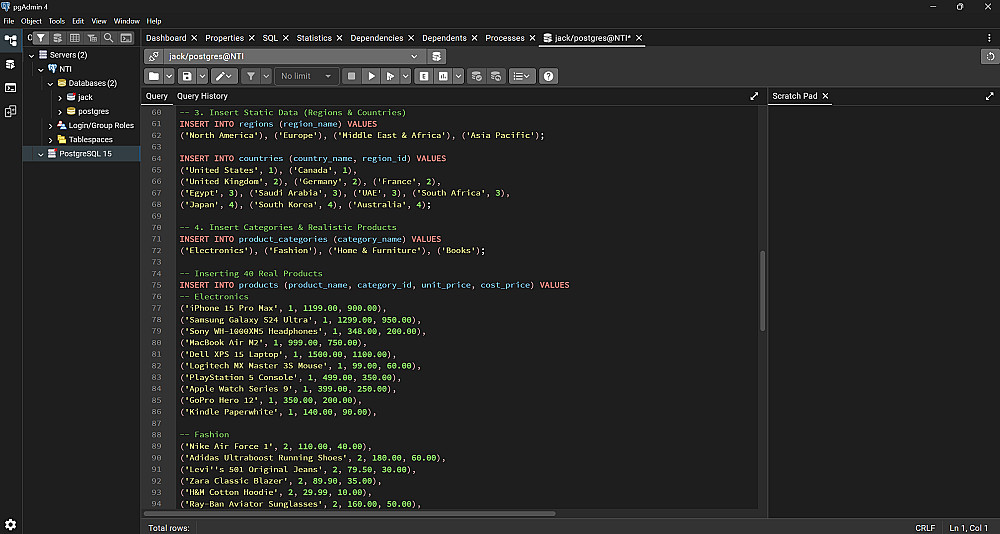1000x534 pixels.
Task: Close the Scratch Pad panel
Action: pos(826,96)
